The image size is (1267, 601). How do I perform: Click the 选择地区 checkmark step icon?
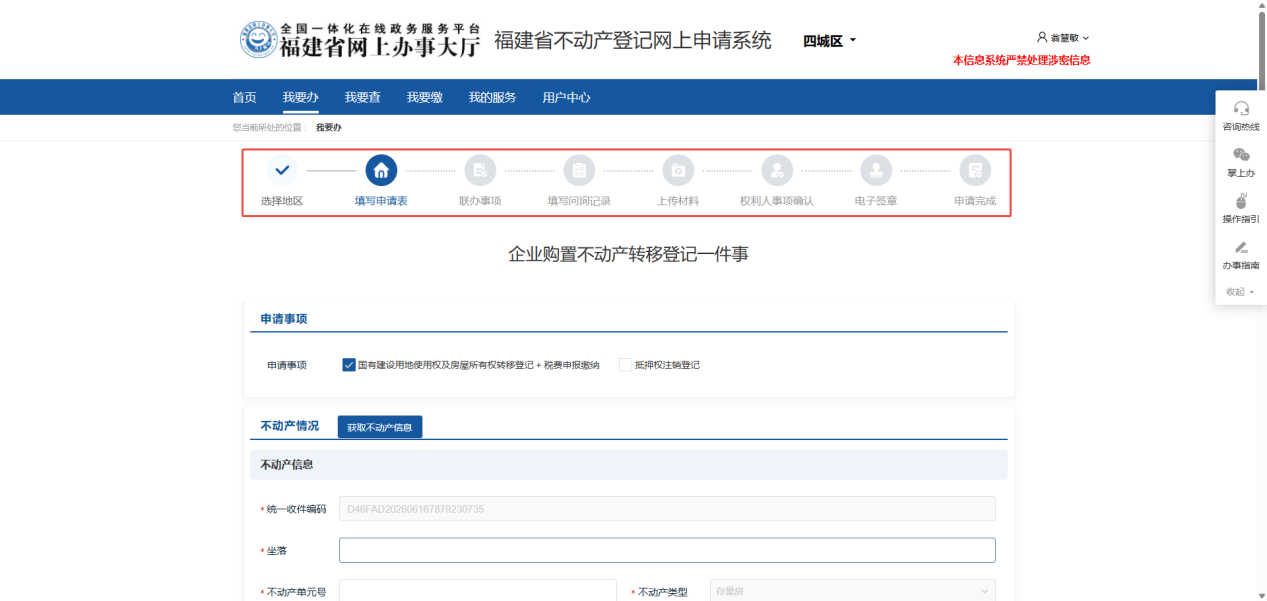point(282,170)
